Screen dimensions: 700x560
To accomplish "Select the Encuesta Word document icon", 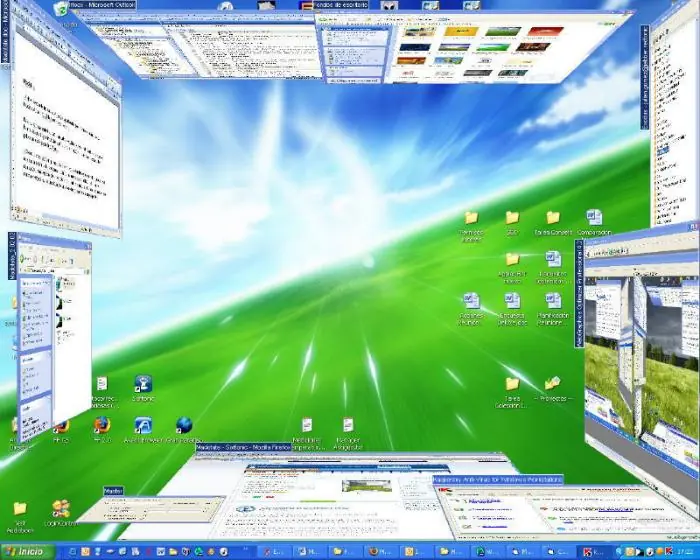I will pyautogui.click(x=512, y=301).
